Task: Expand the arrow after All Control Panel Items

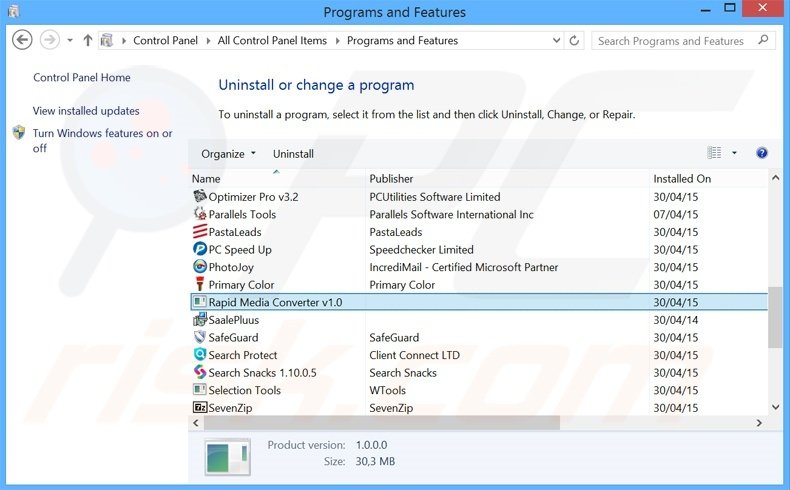Action: click(338, 41)
